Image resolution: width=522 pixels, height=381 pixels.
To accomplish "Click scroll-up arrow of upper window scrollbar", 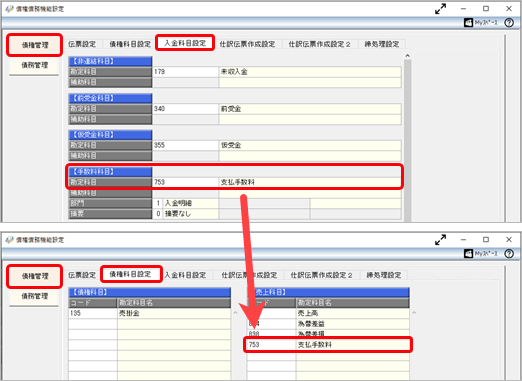I will tap(407, 56).
